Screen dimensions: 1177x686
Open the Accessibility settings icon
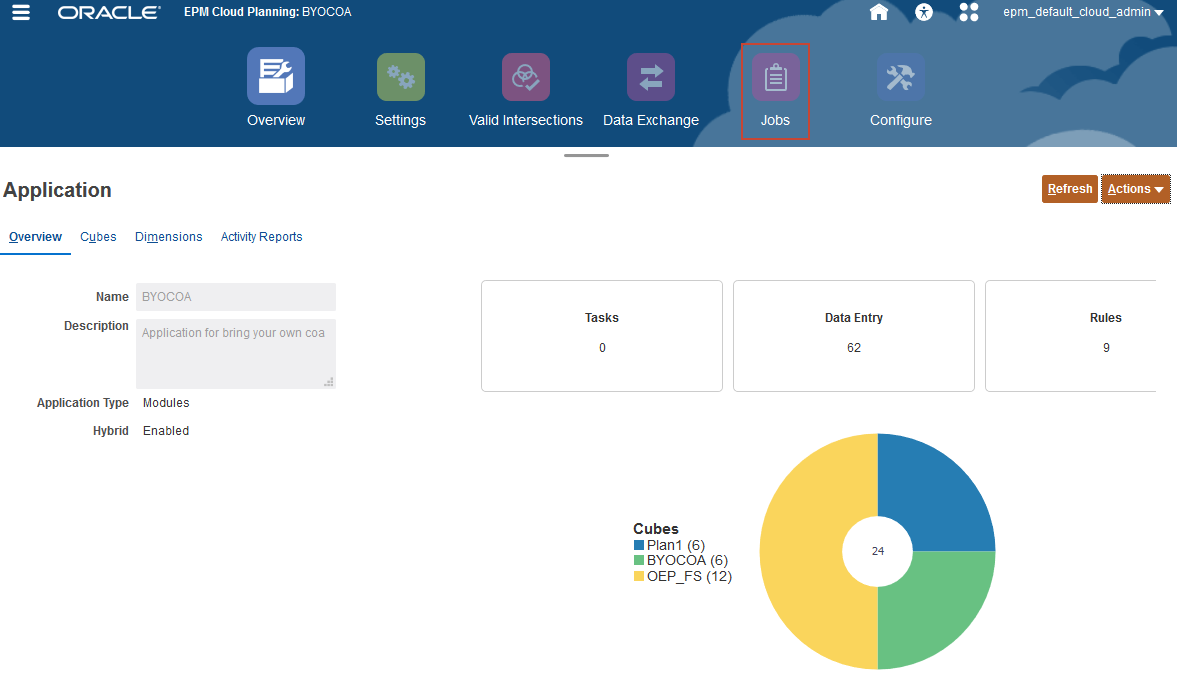tap(924, 12)
